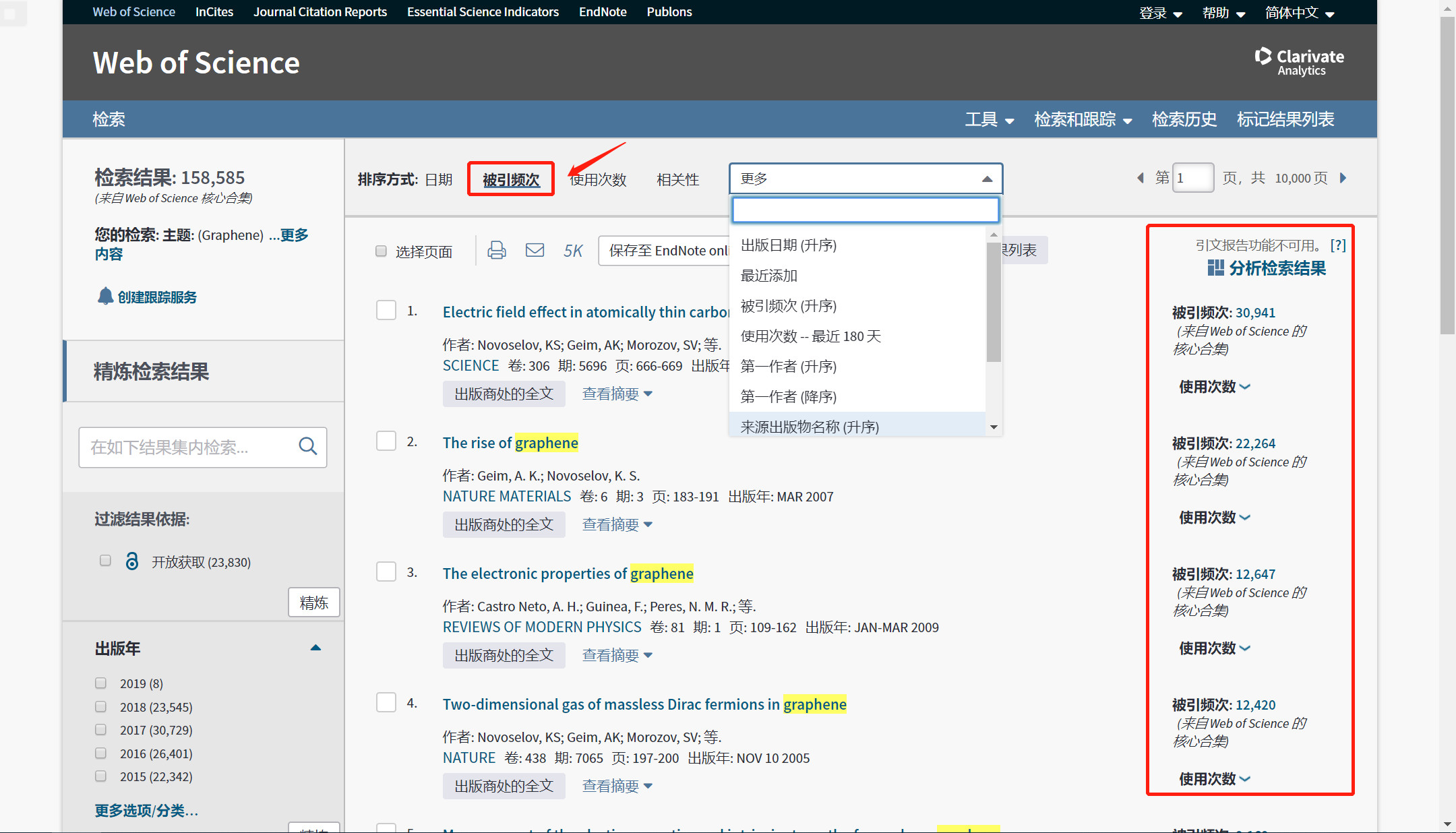Go to next results page arrow
This screenshot has height=833, width=1456.
point(1343,178)
